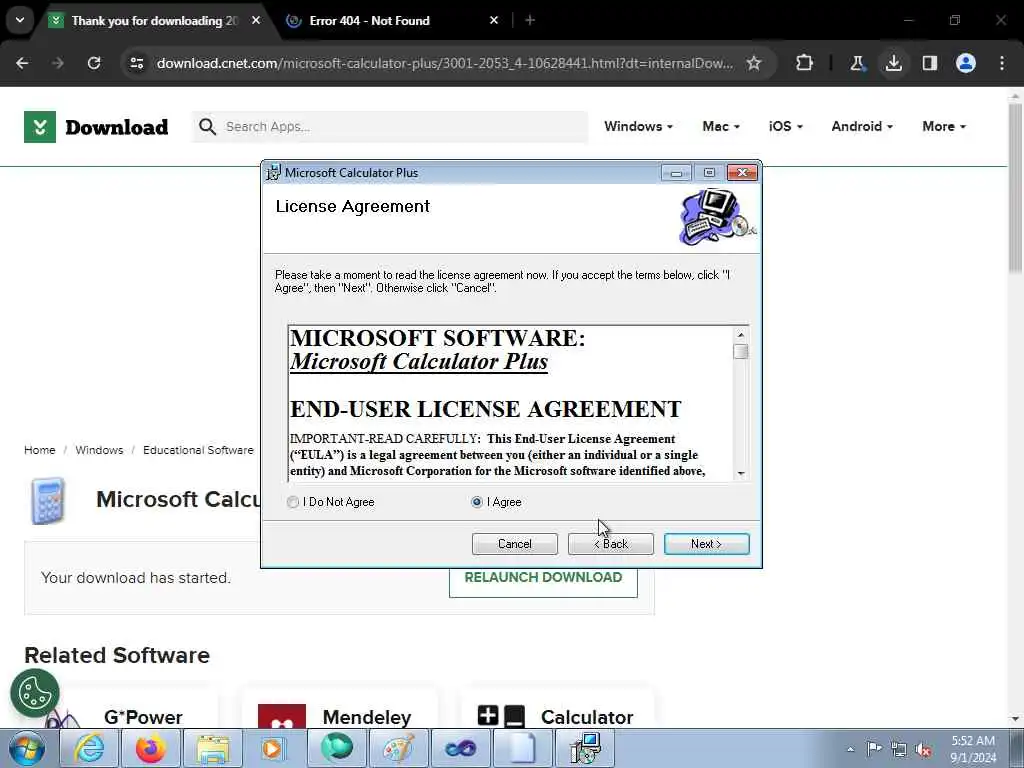Open the browser extensions menu
This screenshot has height=768, width=1024.
tap(805, 63)
